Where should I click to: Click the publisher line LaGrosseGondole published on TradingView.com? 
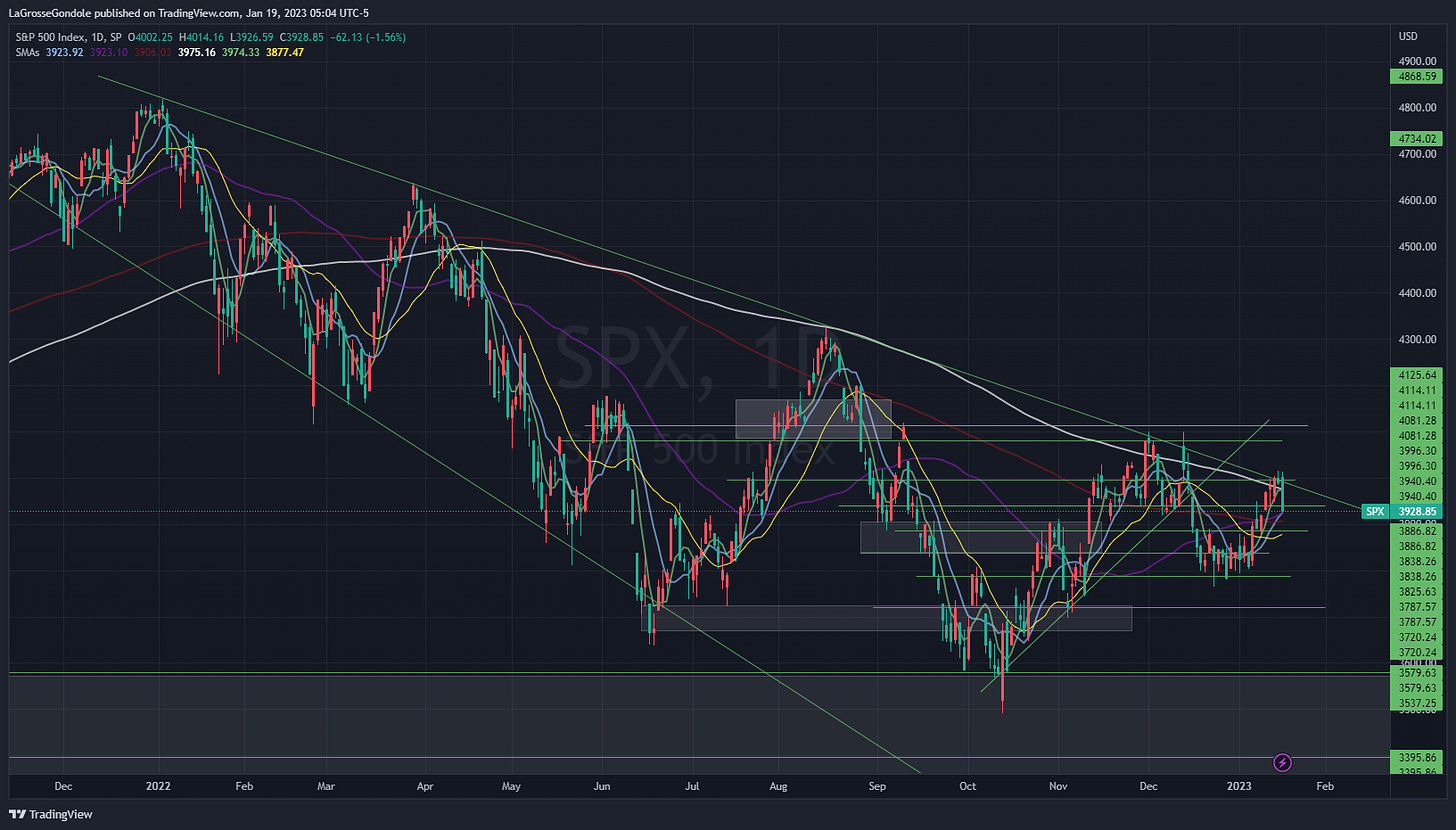pyautogui.click(x=125, y=13)
